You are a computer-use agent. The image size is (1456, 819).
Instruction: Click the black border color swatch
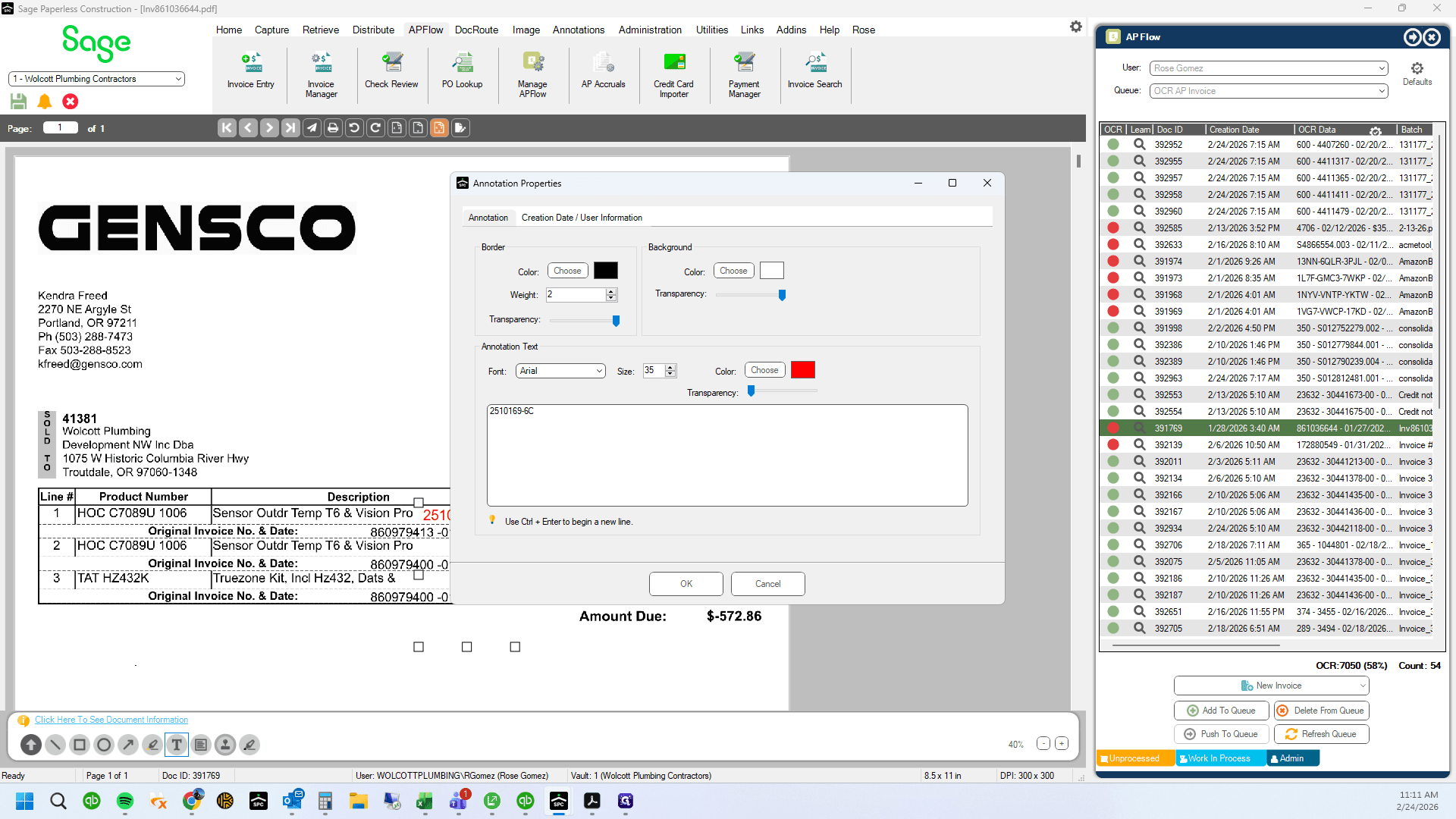(606, 271)
